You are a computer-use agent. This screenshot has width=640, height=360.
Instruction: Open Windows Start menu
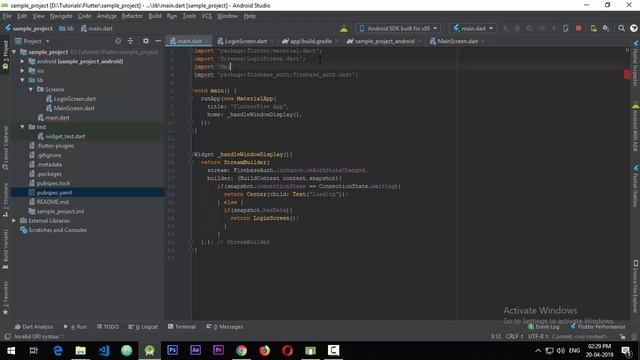pyautogui.click(x=11, y=351)
